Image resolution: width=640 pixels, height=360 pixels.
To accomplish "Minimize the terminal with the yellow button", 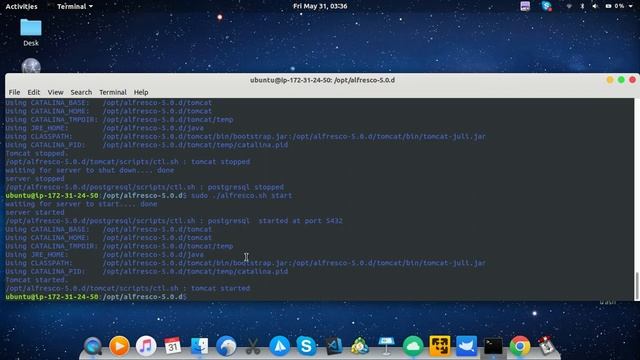I will [x=610, y=80].
